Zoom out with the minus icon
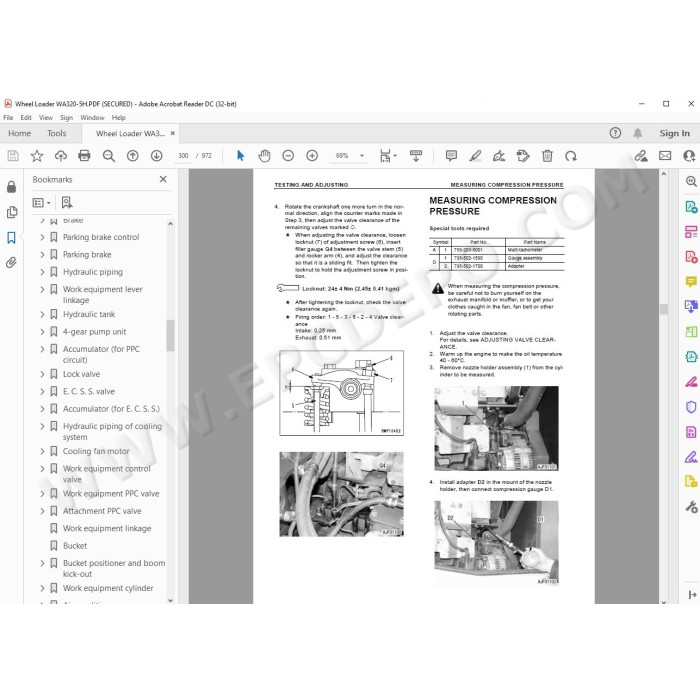Viewport: 700px width, 700px height. click(x=288, y=156)
